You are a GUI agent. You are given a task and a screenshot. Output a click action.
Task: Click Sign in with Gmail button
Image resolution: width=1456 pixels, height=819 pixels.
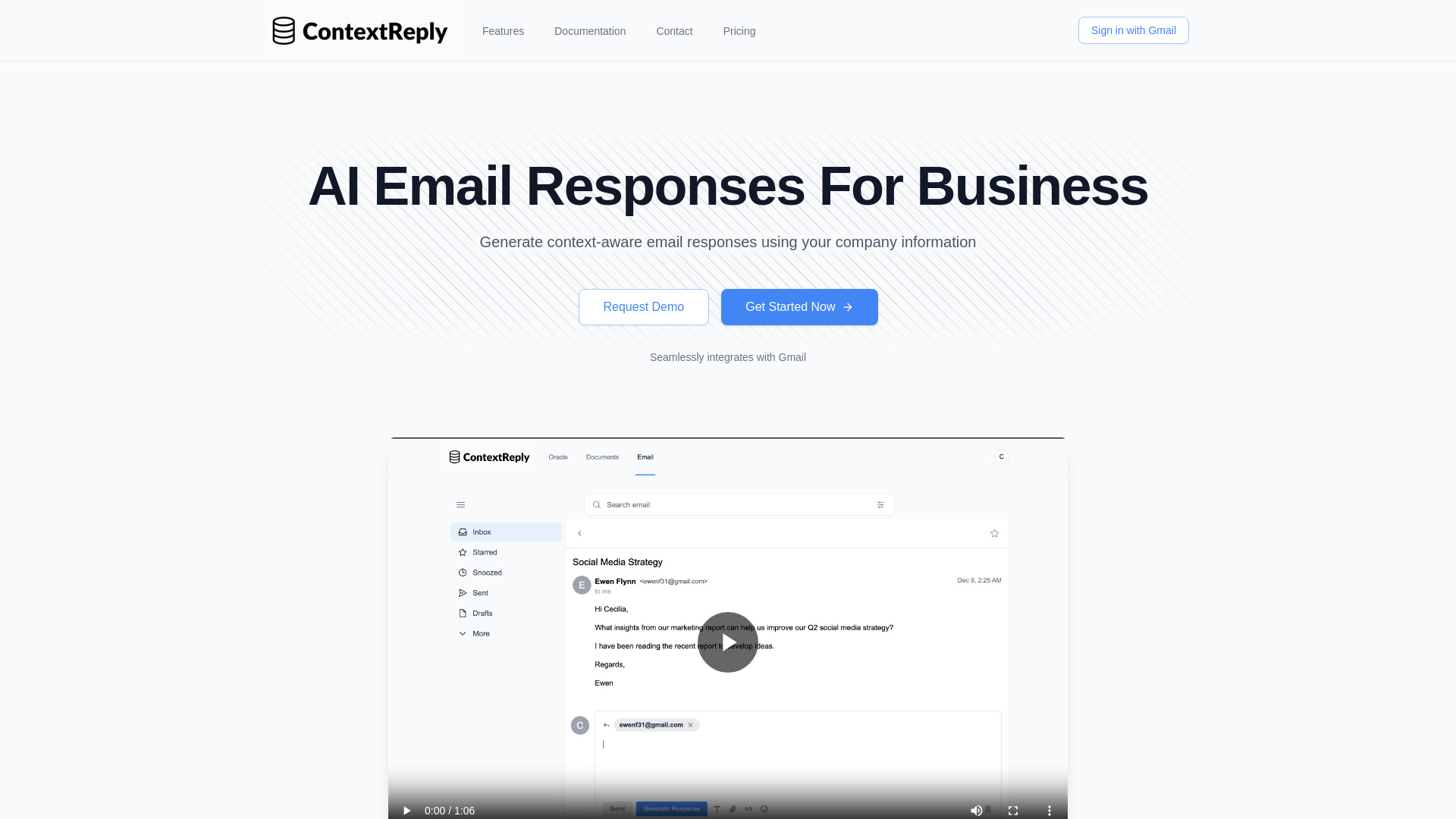1133,30
